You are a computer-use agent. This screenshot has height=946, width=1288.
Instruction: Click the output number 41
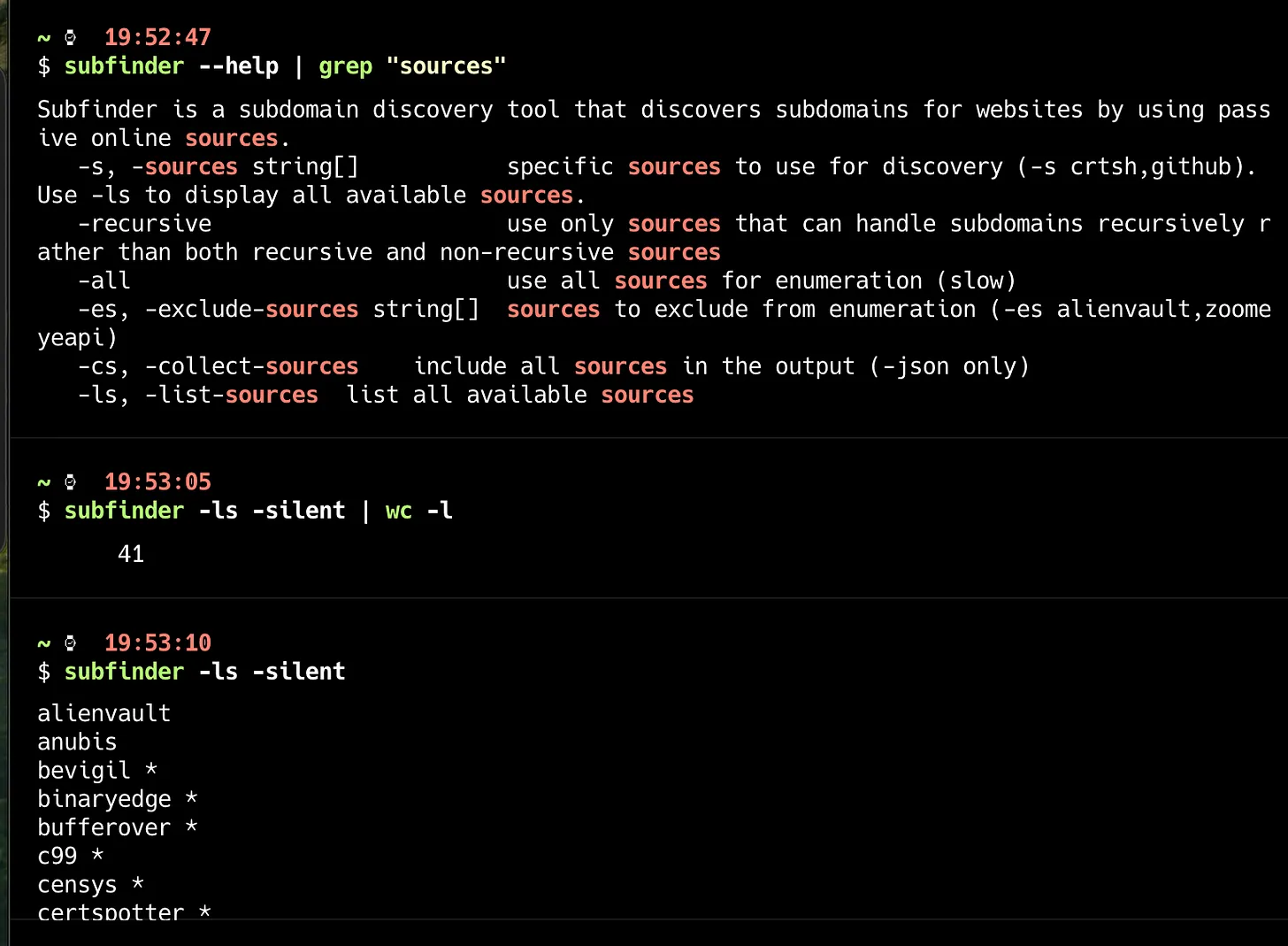[131, 554]
